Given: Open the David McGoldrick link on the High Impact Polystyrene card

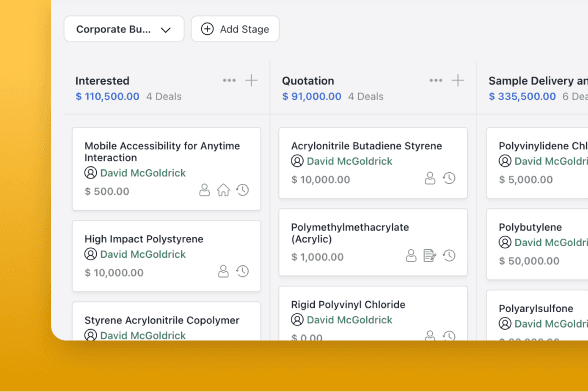Looking at the screenshot, I should pos(143,254).
